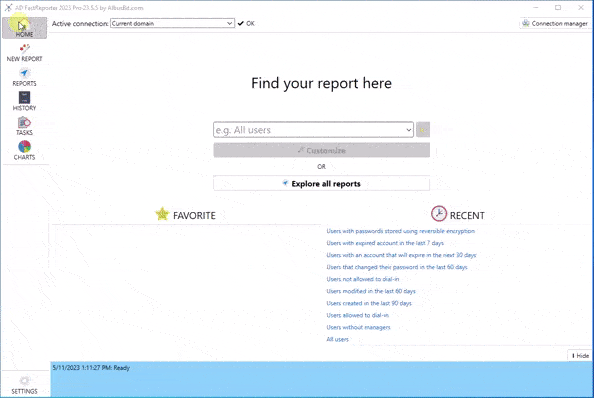
Task: Open 'Users not allowed to dial-in' report
Action: [x=363, y=279]
